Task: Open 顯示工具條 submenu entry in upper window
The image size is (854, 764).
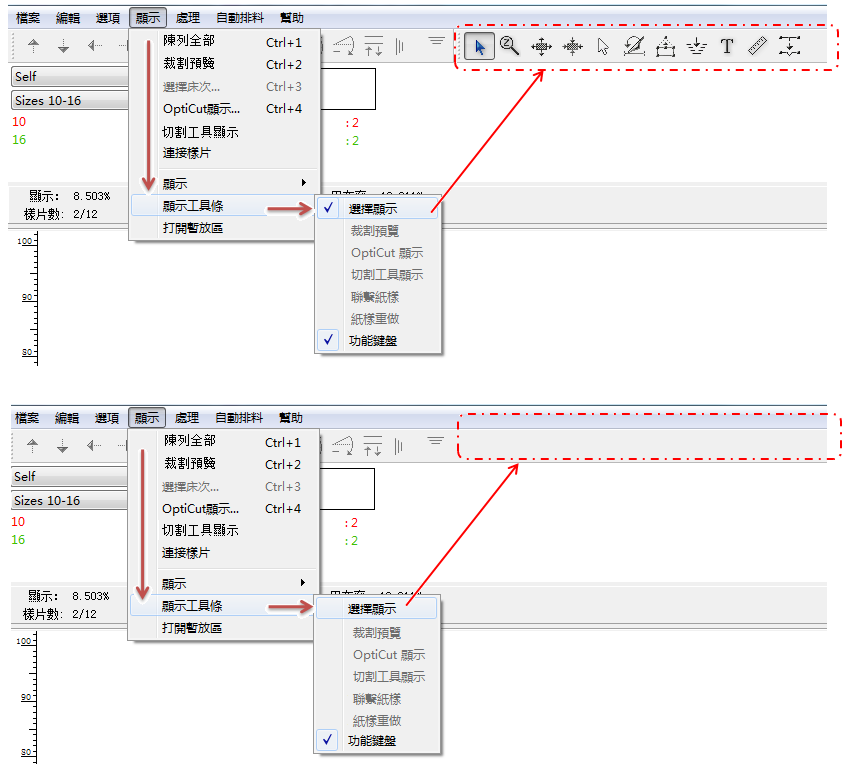Action: (223, 206)
